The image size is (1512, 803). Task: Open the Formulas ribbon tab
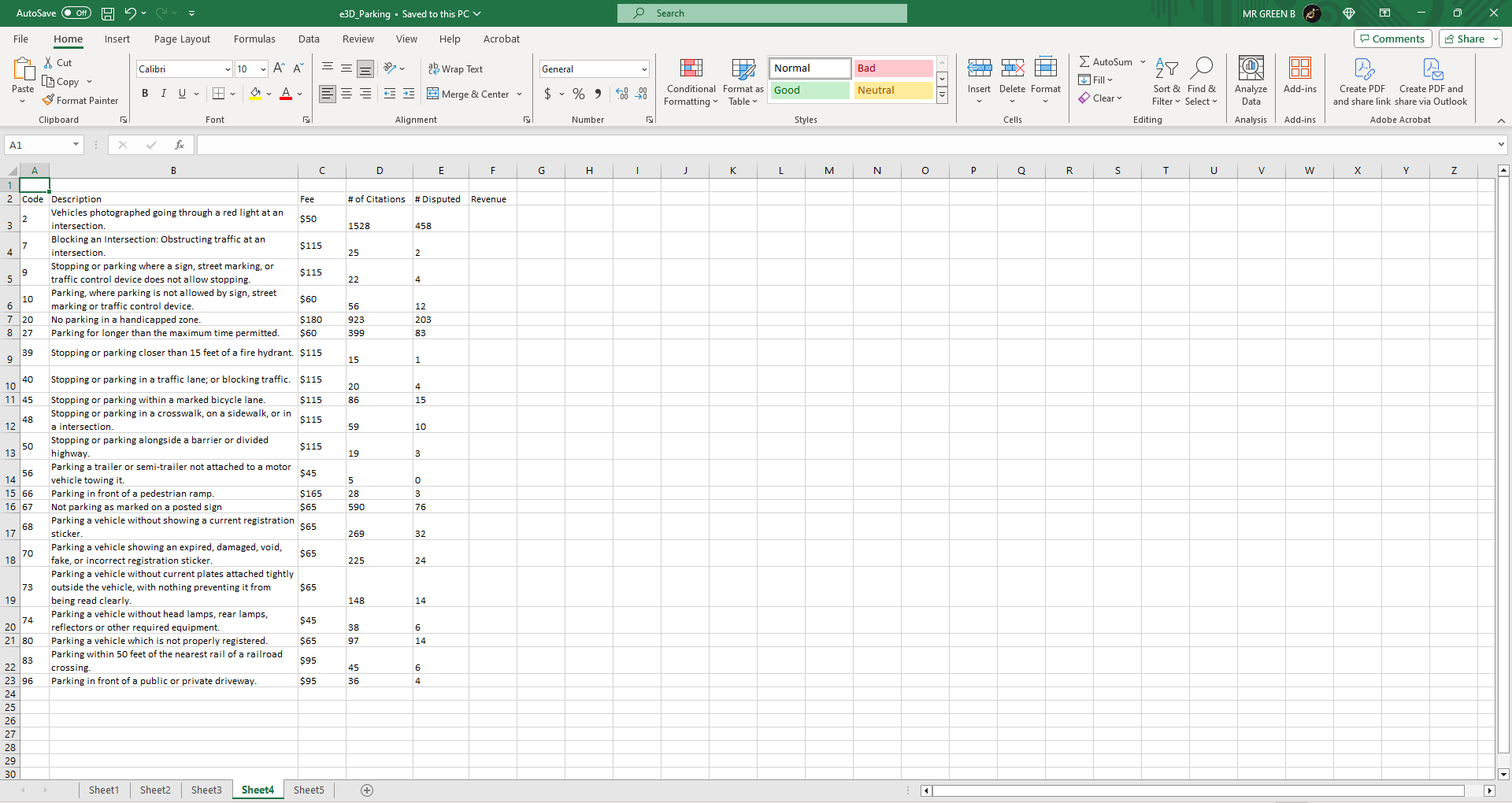pos(254,39)
